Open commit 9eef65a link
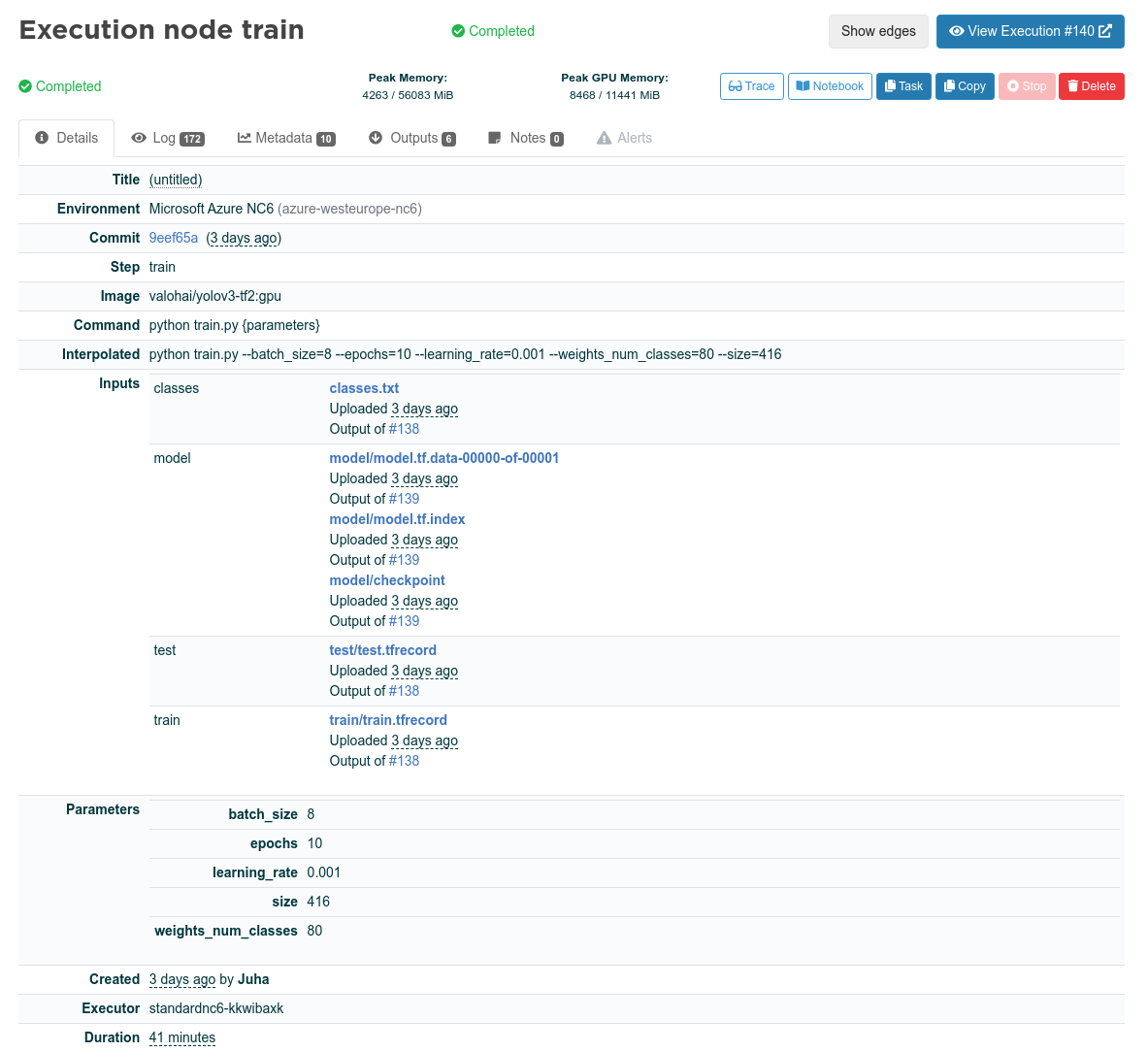This screenshot has height=1052, width=1148. pyautogui.click(x=174, y=238)
